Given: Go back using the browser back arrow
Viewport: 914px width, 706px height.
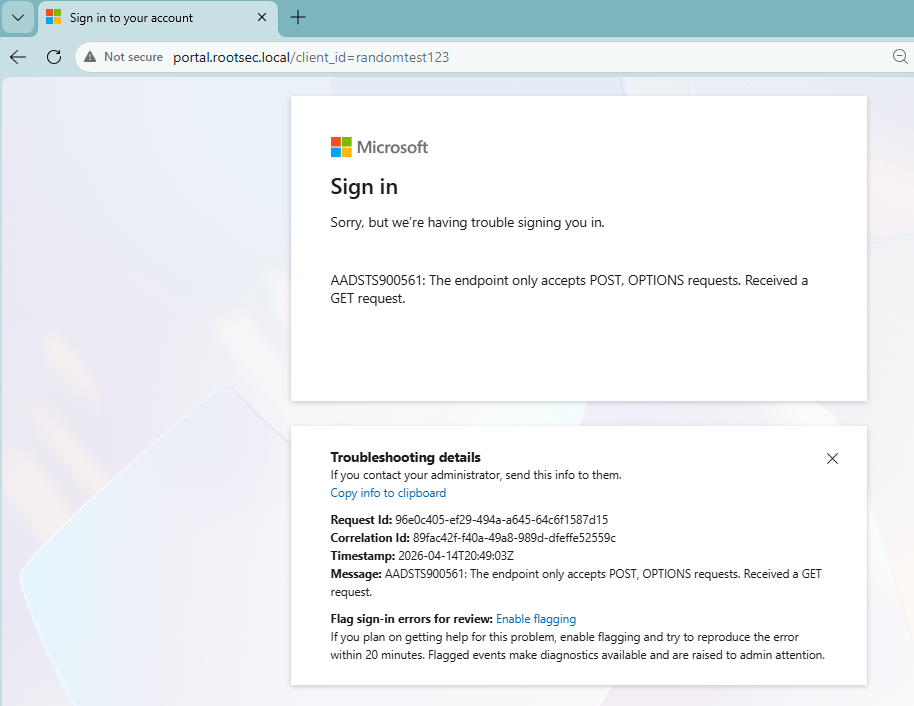Looking at the screenshot, I should [x=18, y=57].
